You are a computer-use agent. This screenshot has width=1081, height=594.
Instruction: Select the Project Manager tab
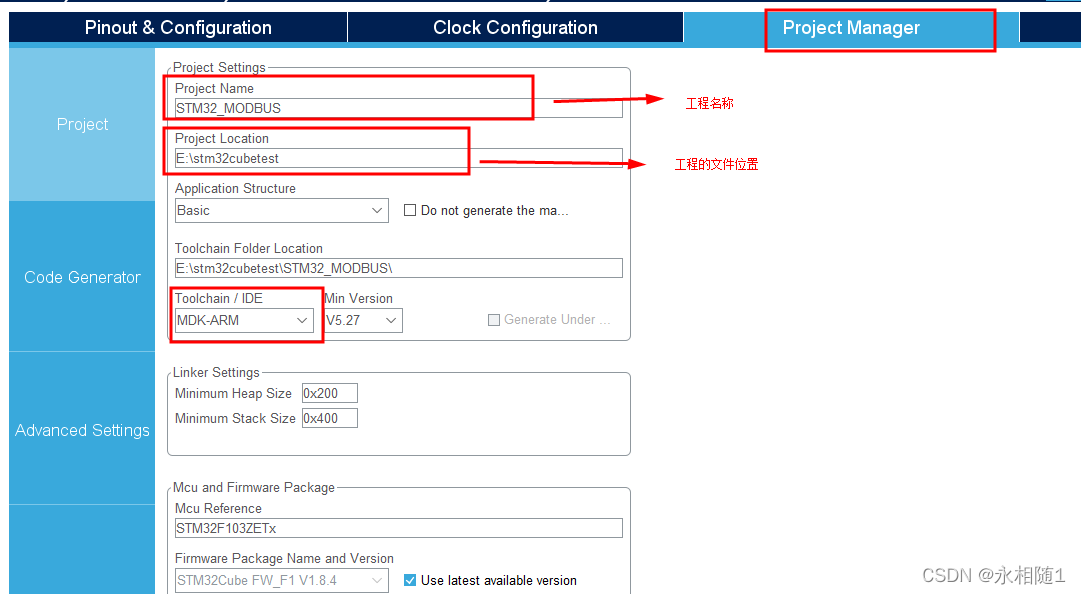[851, 28]
